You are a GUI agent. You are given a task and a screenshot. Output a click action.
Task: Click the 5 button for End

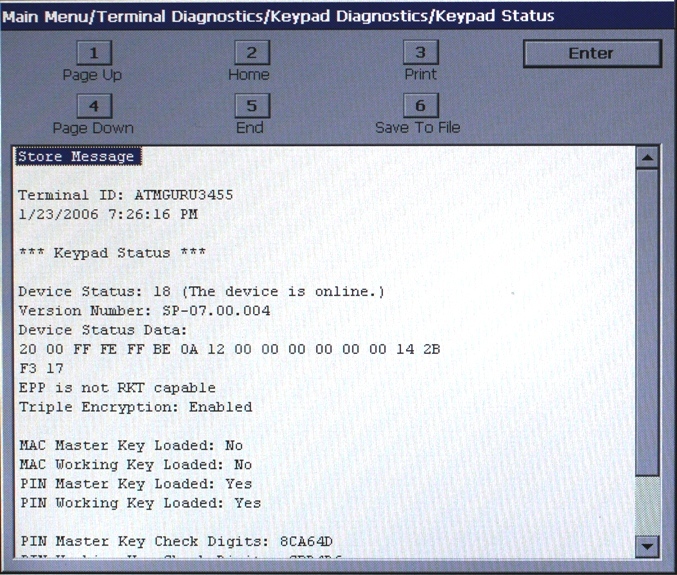pyautogui.click(x=252, y=106)
